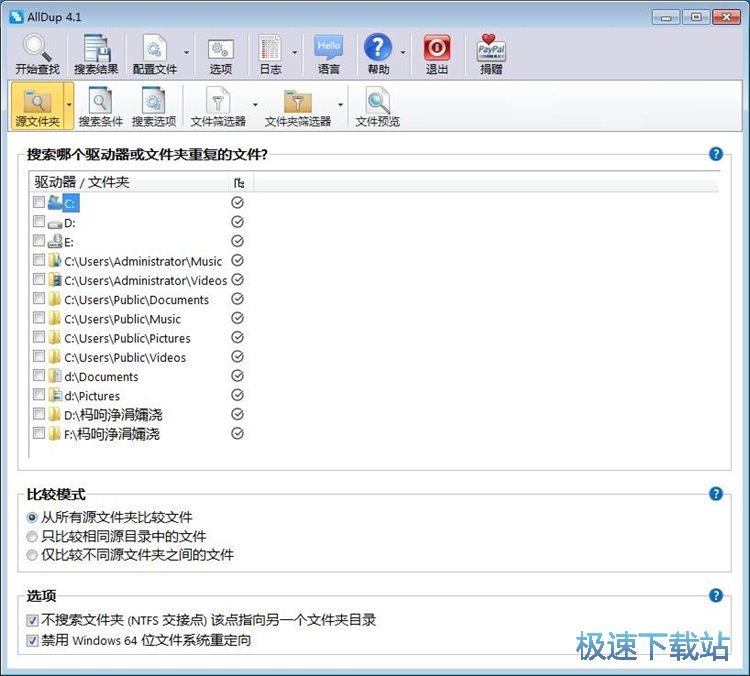The height and width of the screenshot is (676, 750).
Task: Check checkbox for D:\ garbled-name folder row
Action: (39, 414)
